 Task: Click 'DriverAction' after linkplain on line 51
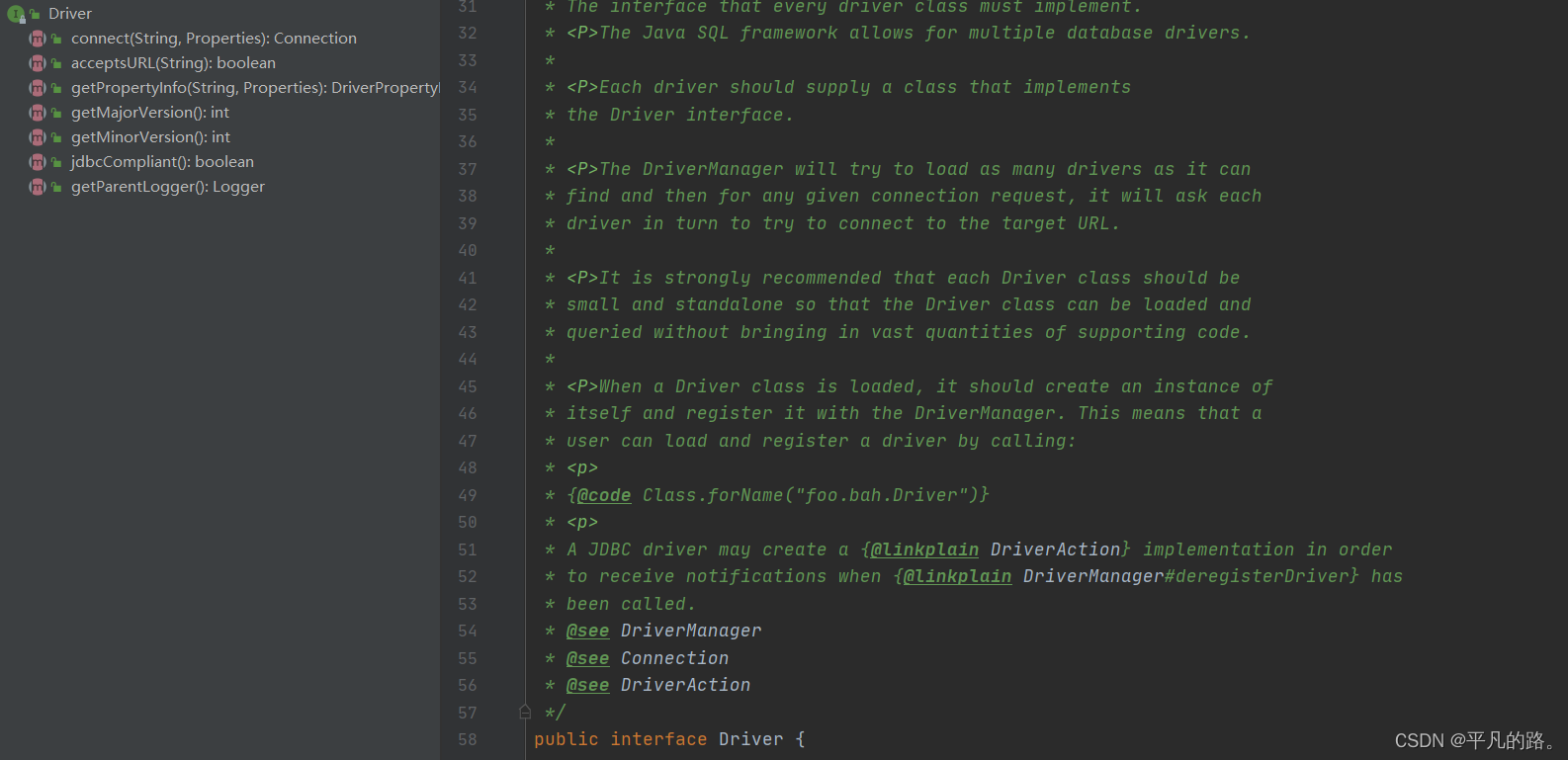pyautogui.click(x=1055, y=549)
